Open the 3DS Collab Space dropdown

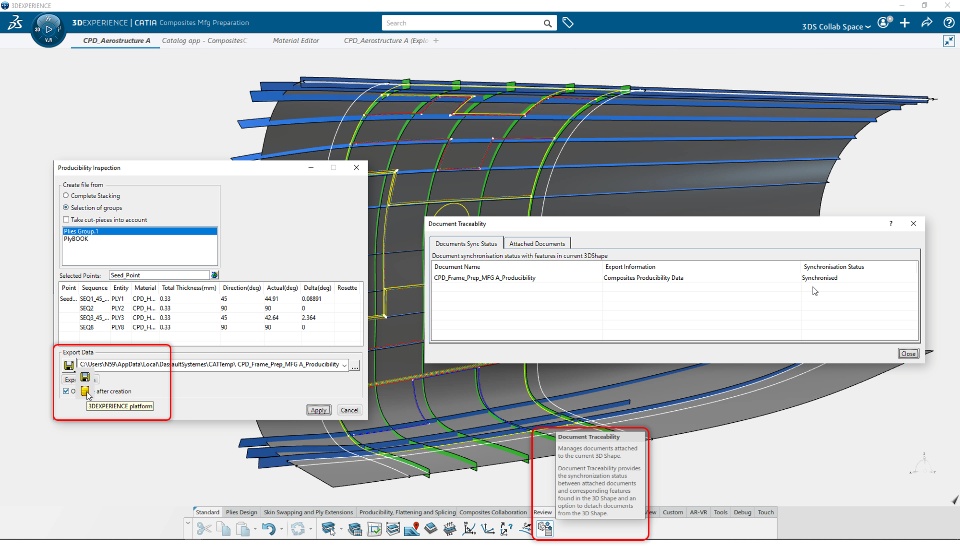pos(836,26)
